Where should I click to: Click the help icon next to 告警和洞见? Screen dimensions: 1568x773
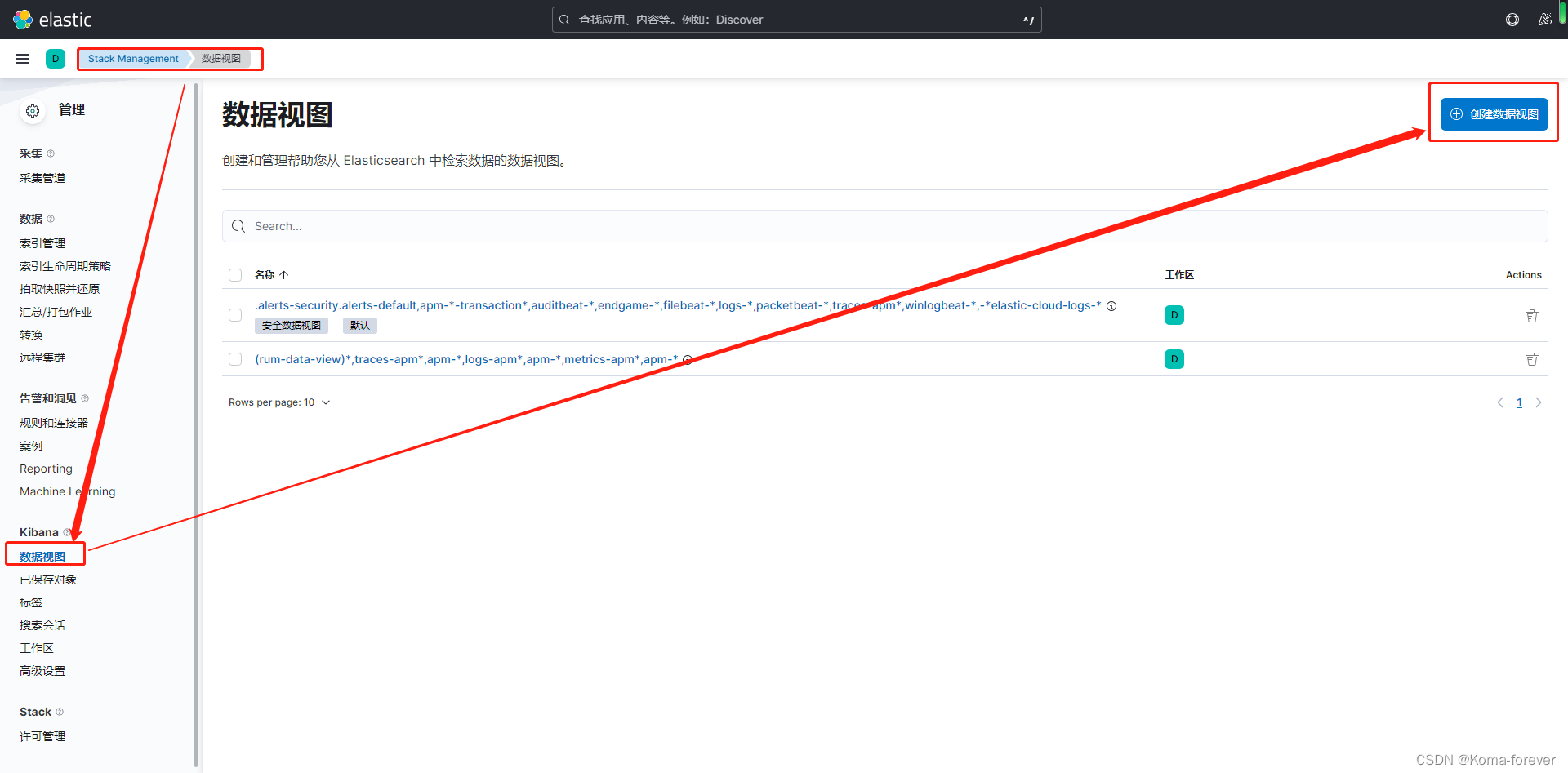point(85,398)
